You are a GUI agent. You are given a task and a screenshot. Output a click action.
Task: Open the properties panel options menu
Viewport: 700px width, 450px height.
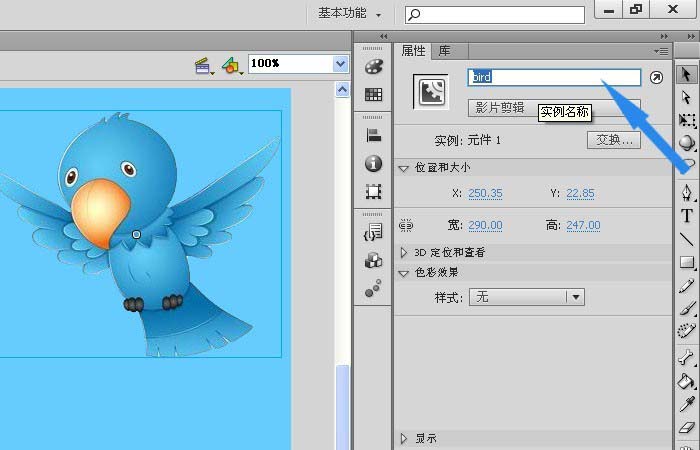click(x=661, y=51)
